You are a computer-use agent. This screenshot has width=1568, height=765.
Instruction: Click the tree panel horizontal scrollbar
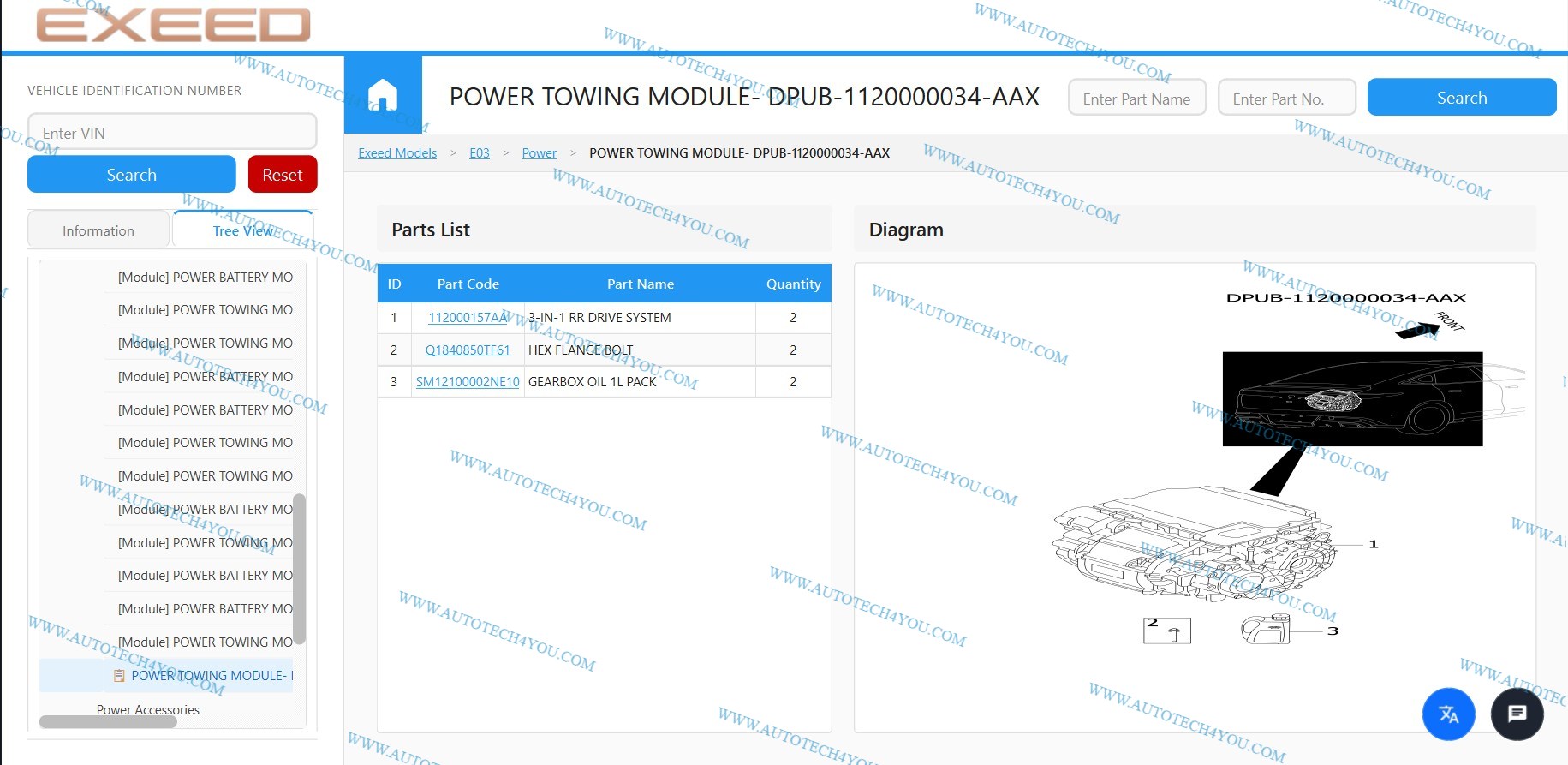pos(108,722)
